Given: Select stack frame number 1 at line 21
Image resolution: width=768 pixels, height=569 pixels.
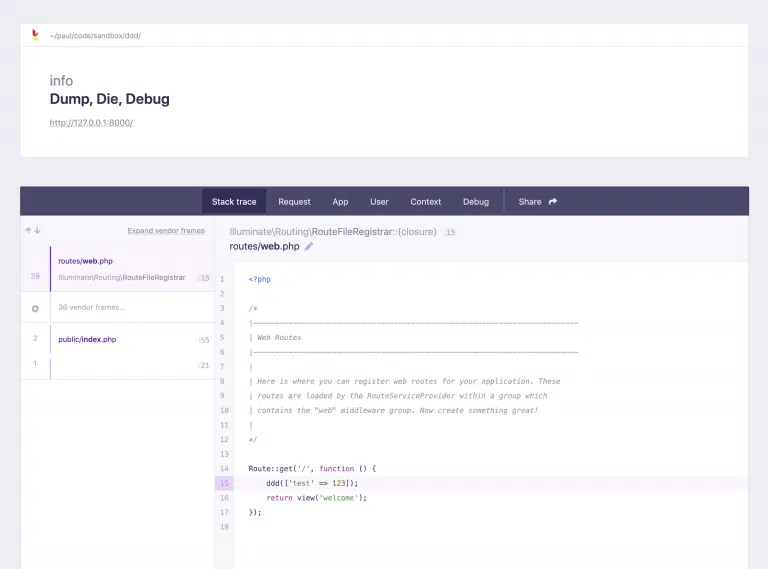Looking at the screenshot, I should 120,365.
